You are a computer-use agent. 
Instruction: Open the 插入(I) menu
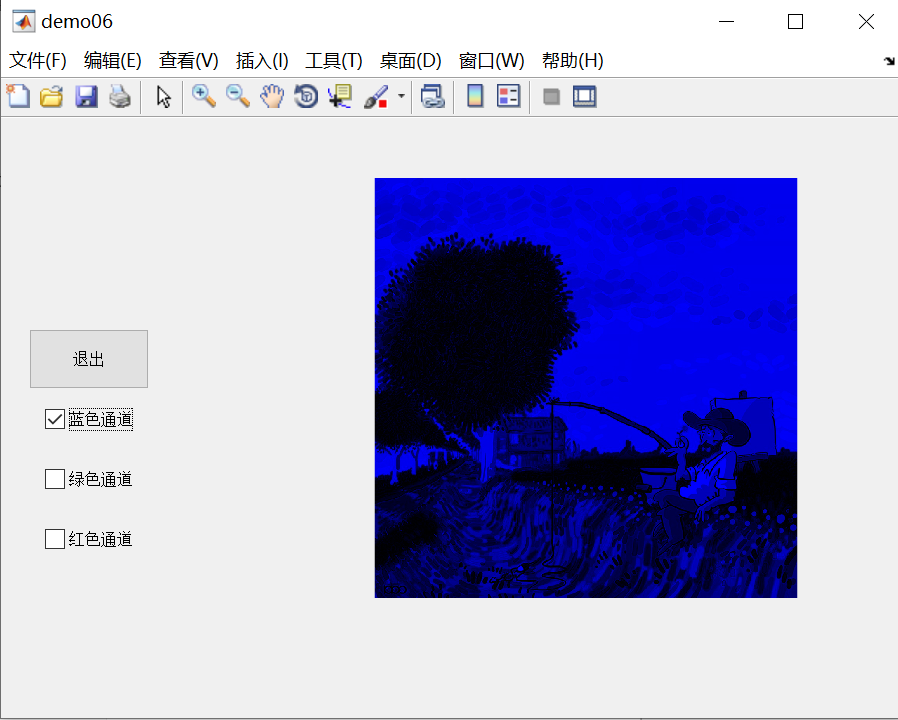[x=262, y=60]
